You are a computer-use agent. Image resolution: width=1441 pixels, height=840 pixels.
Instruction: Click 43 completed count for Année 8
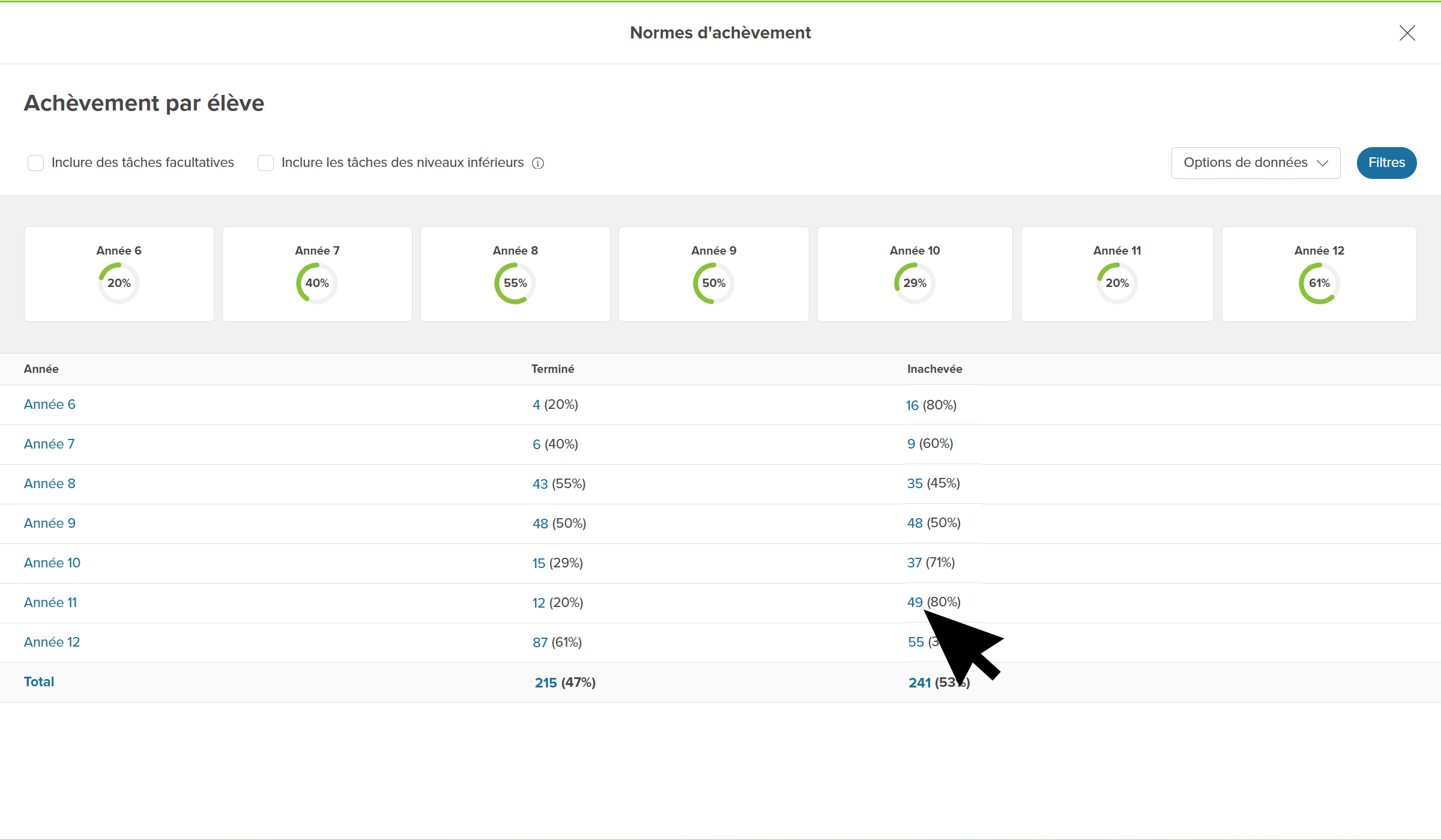point(540,484)
